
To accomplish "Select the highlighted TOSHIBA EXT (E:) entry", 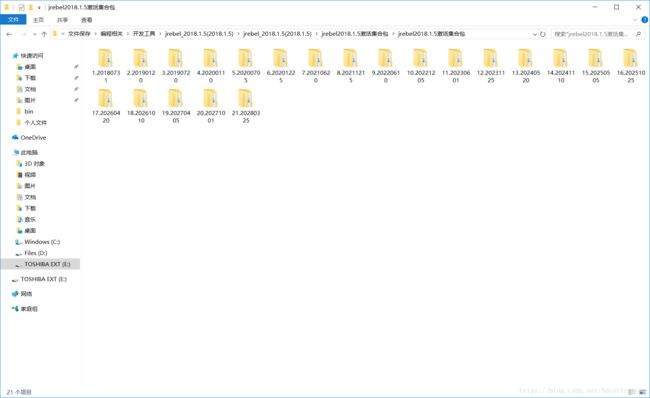I will tap(41, 264).
